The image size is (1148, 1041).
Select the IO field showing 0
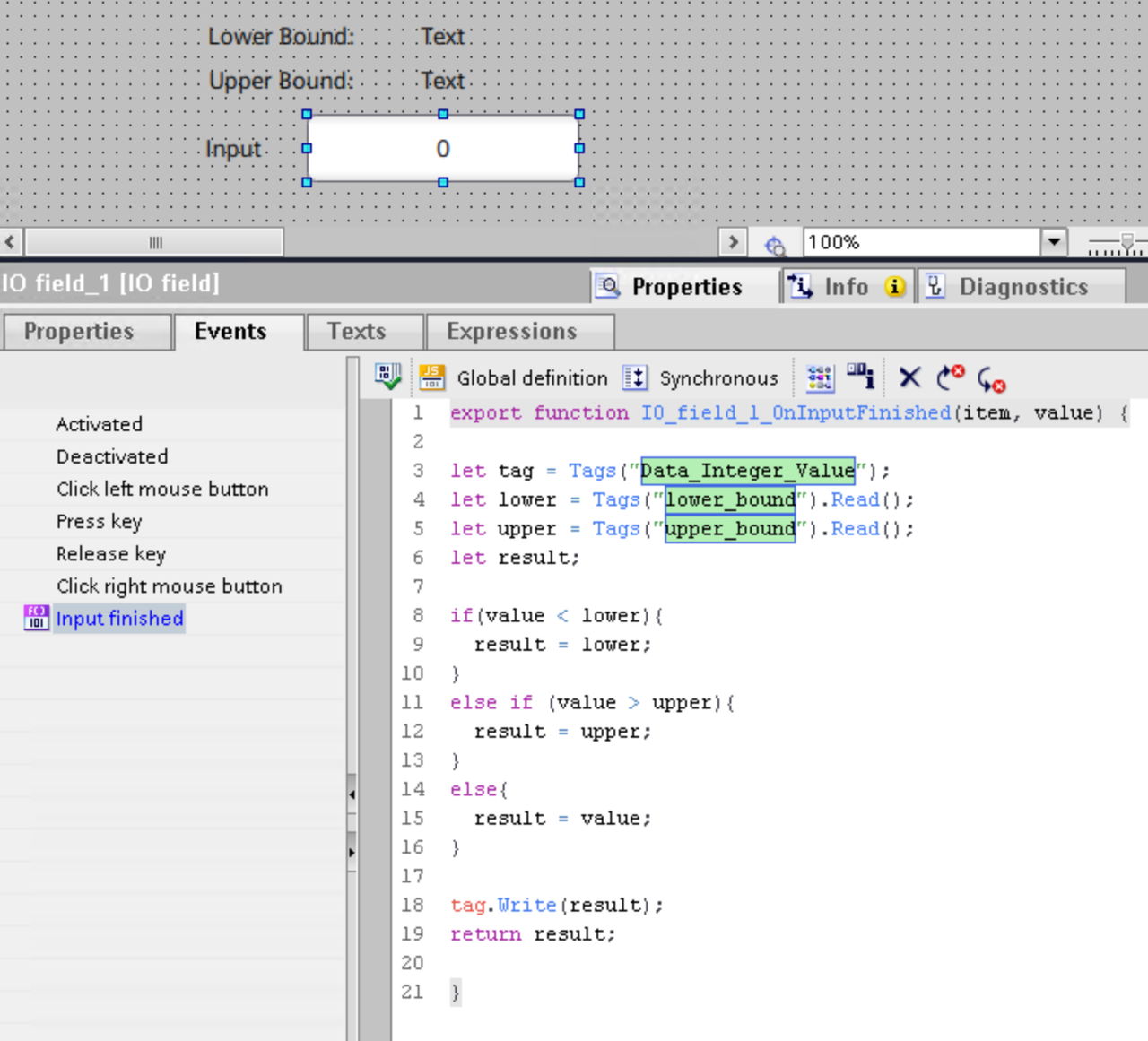tap(443, 149)
